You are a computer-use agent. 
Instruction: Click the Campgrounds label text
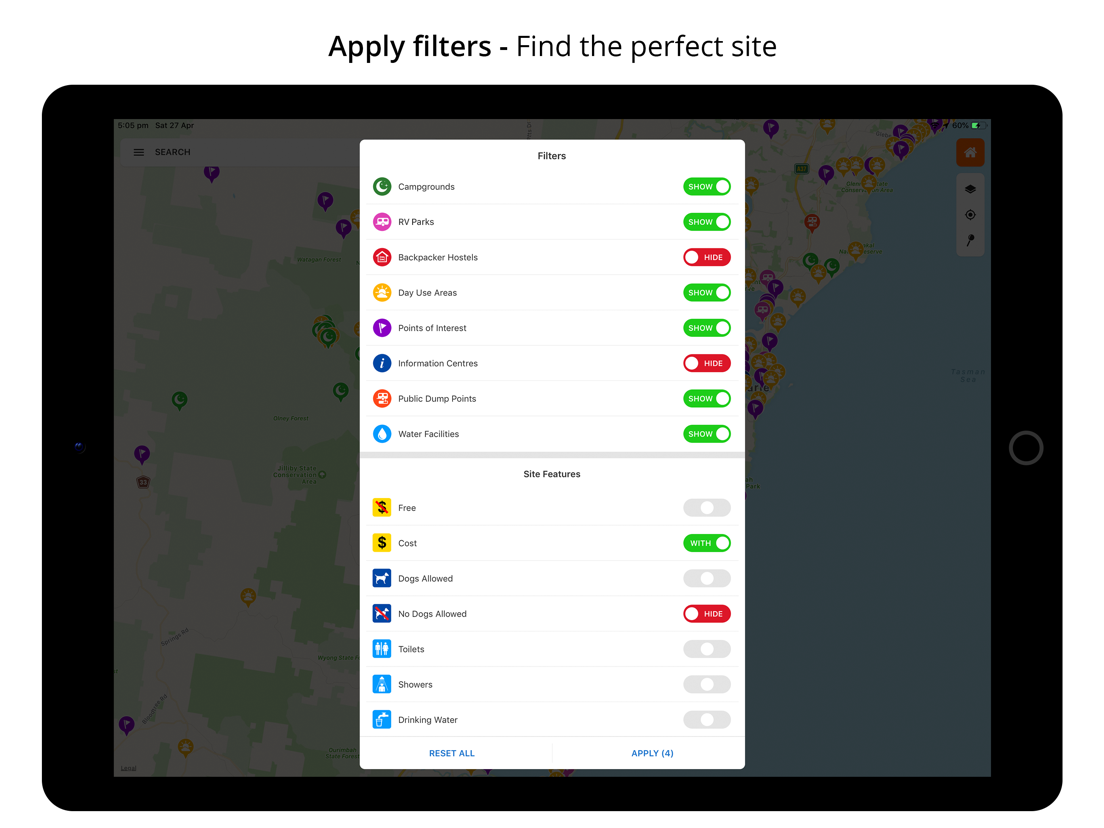pos(426,187)
